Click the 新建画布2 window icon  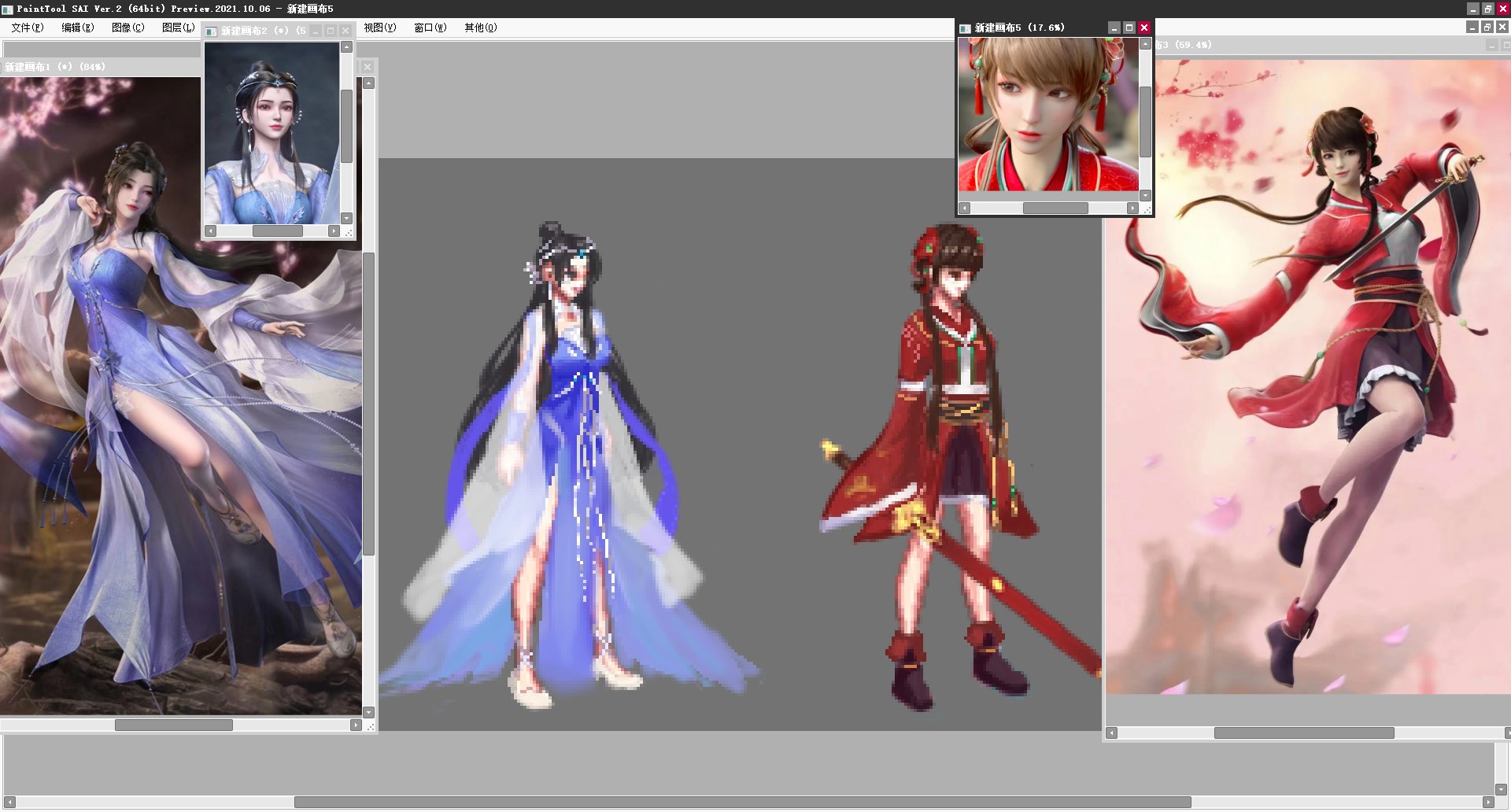tap(211, 31)
